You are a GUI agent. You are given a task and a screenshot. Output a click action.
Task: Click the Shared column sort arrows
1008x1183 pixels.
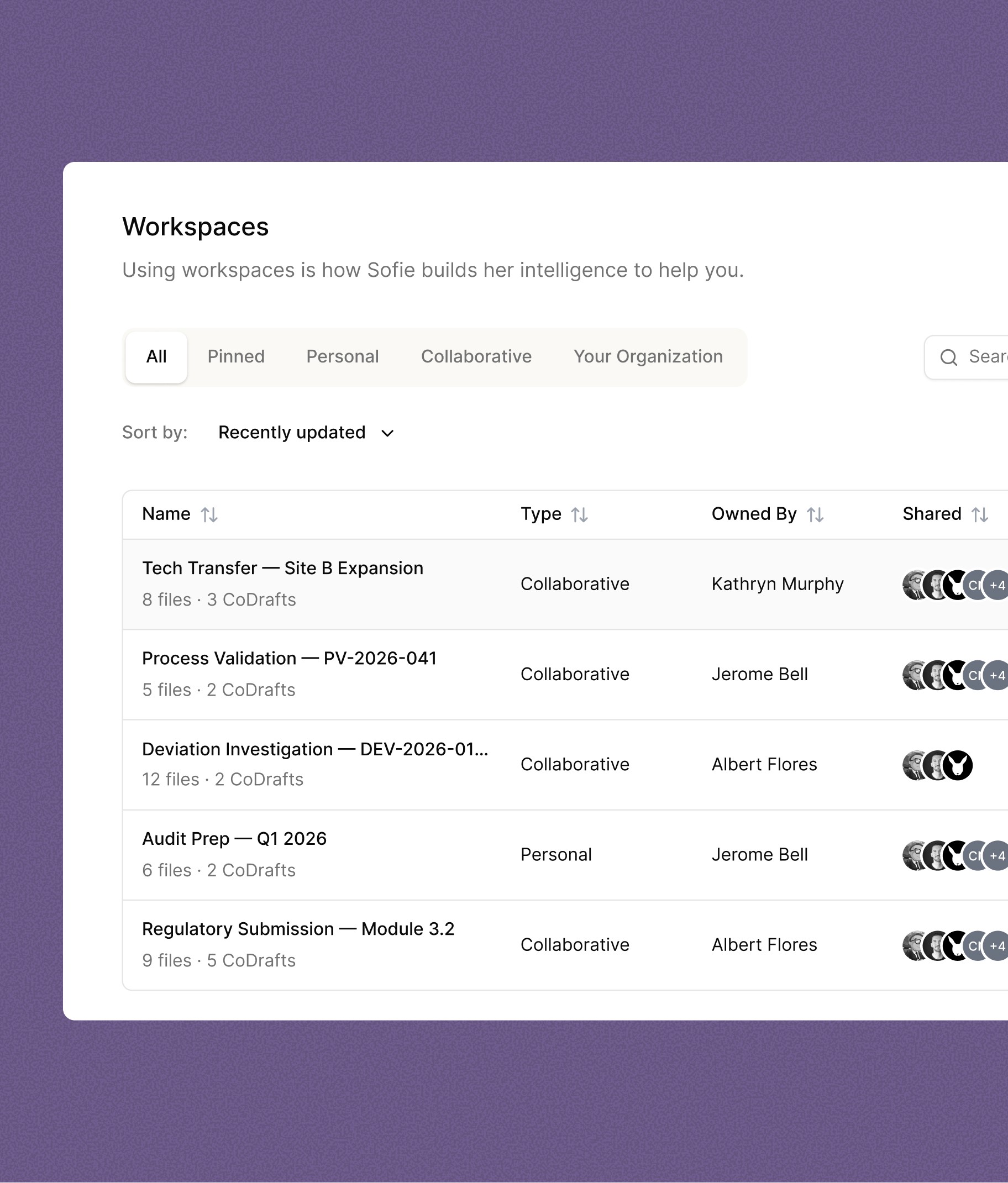[980, 515]
